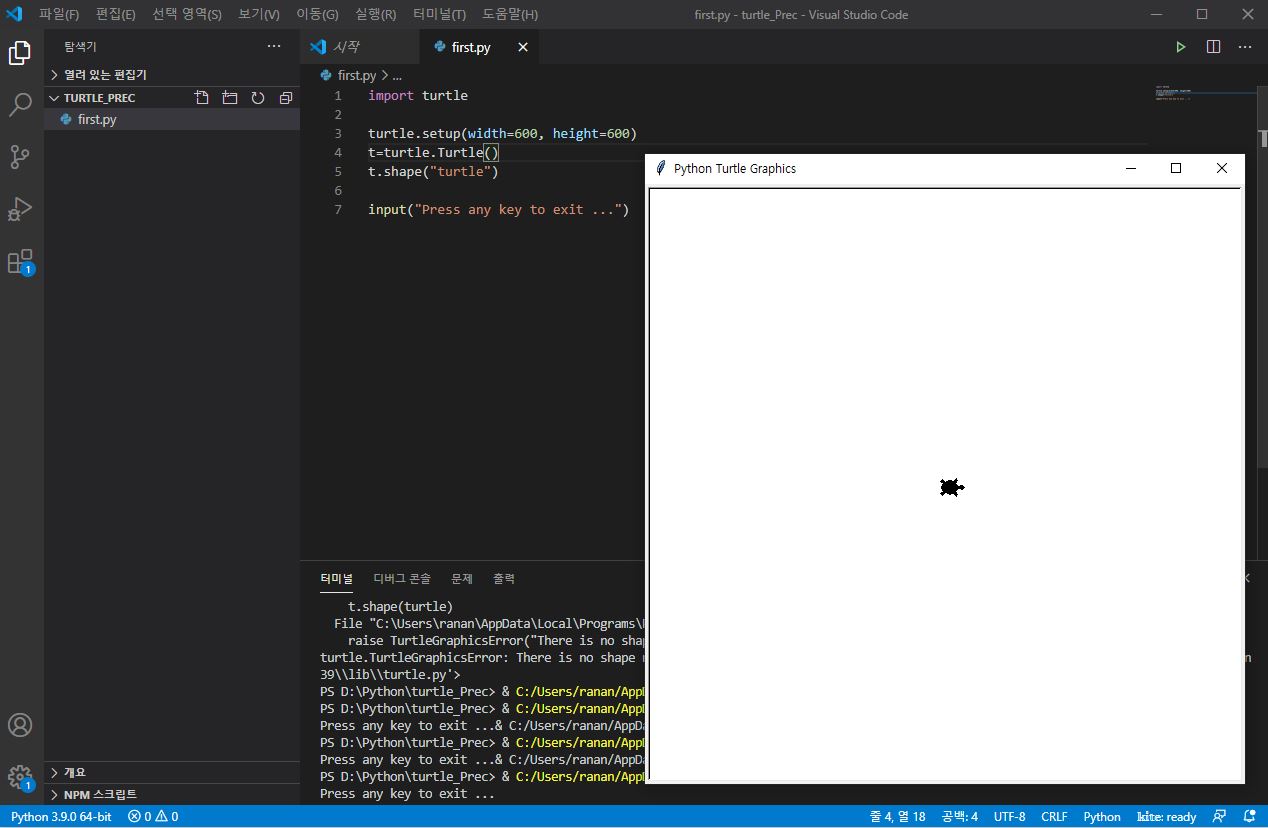1268x828 pixels.
Task: Click the feather icon of Python Turtle Graphics
Action: (660, 168)
